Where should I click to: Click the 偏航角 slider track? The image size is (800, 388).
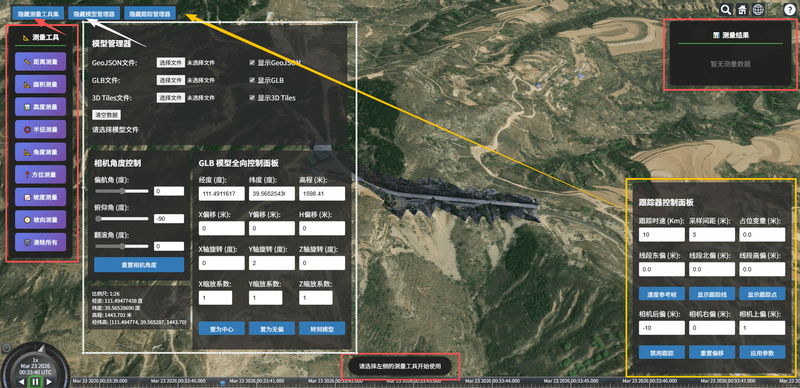coord(122,191)
